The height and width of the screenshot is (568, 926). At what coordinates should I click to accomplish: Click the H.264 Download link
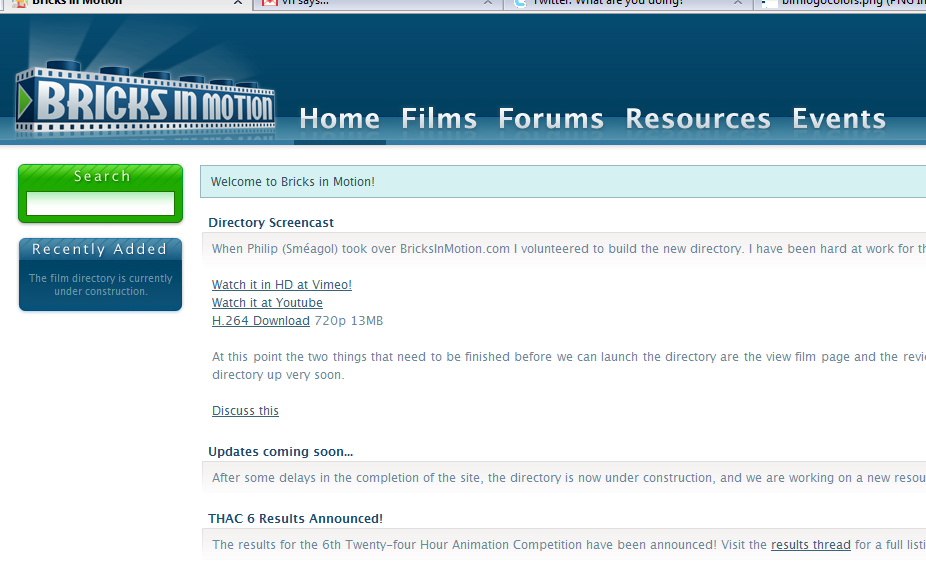click(x=260, y=321)
